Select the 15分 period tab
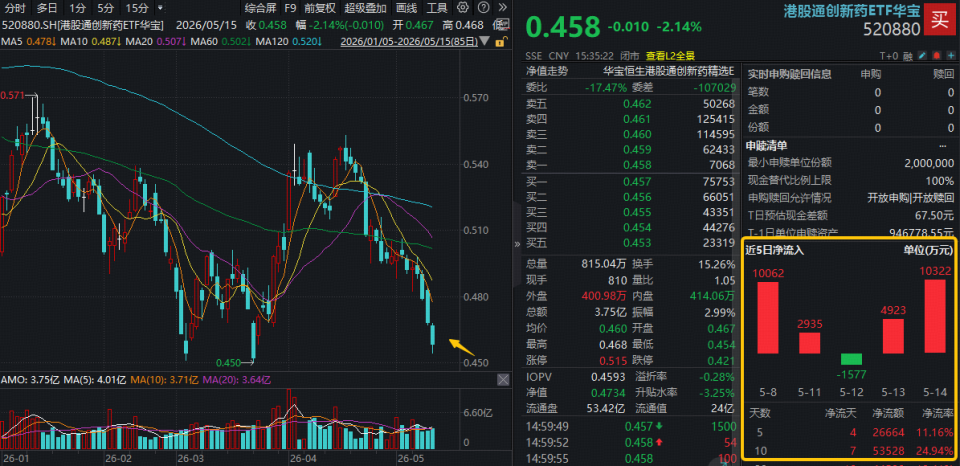960x466 pixels. click(x=137, y=8)
